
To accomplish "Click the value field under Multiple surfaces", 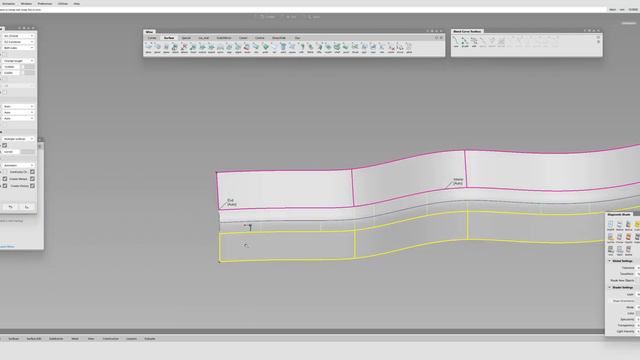I will click(x=11, y=152).
